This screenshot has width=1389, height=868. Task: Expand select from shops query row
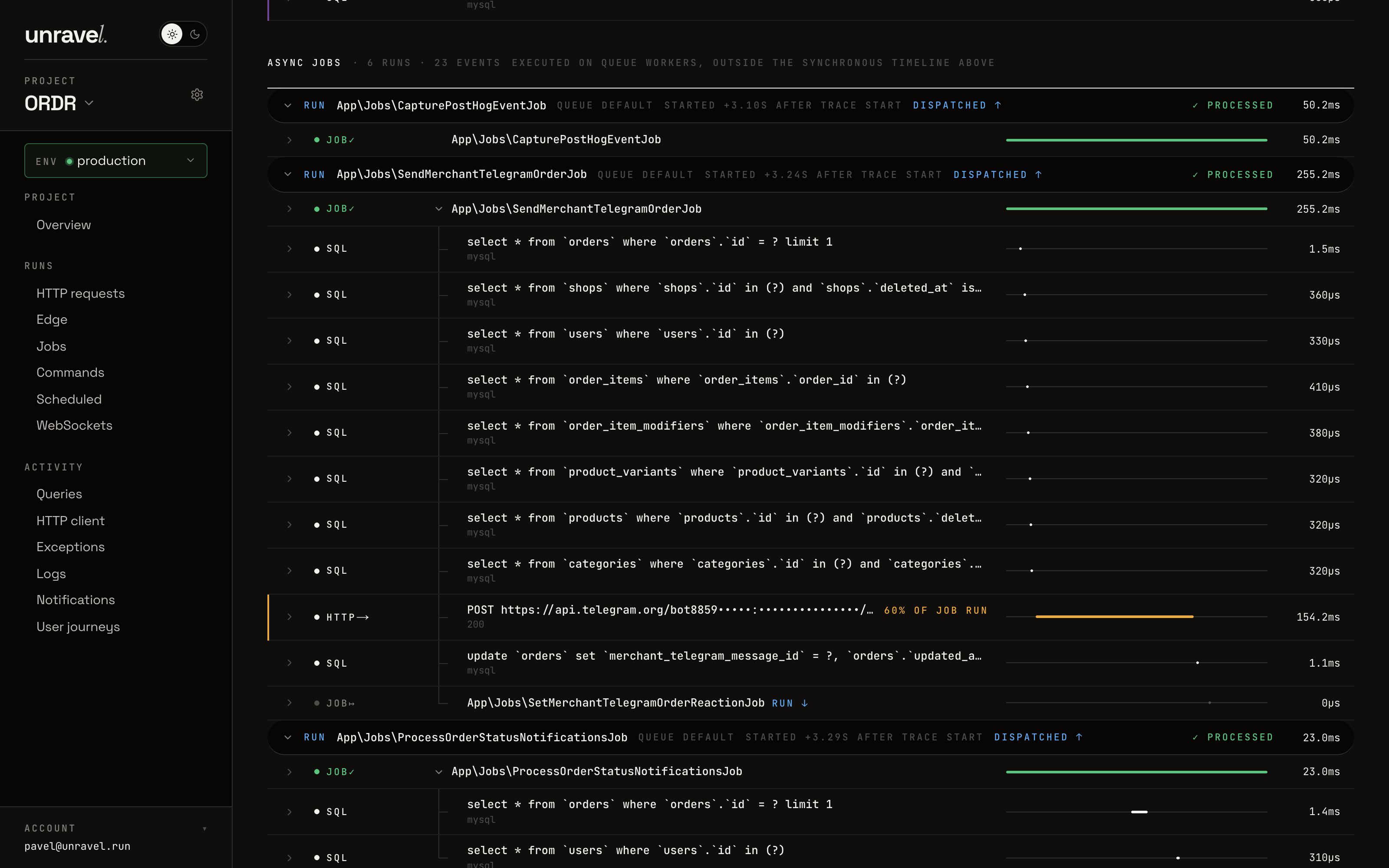click(289, 295)
